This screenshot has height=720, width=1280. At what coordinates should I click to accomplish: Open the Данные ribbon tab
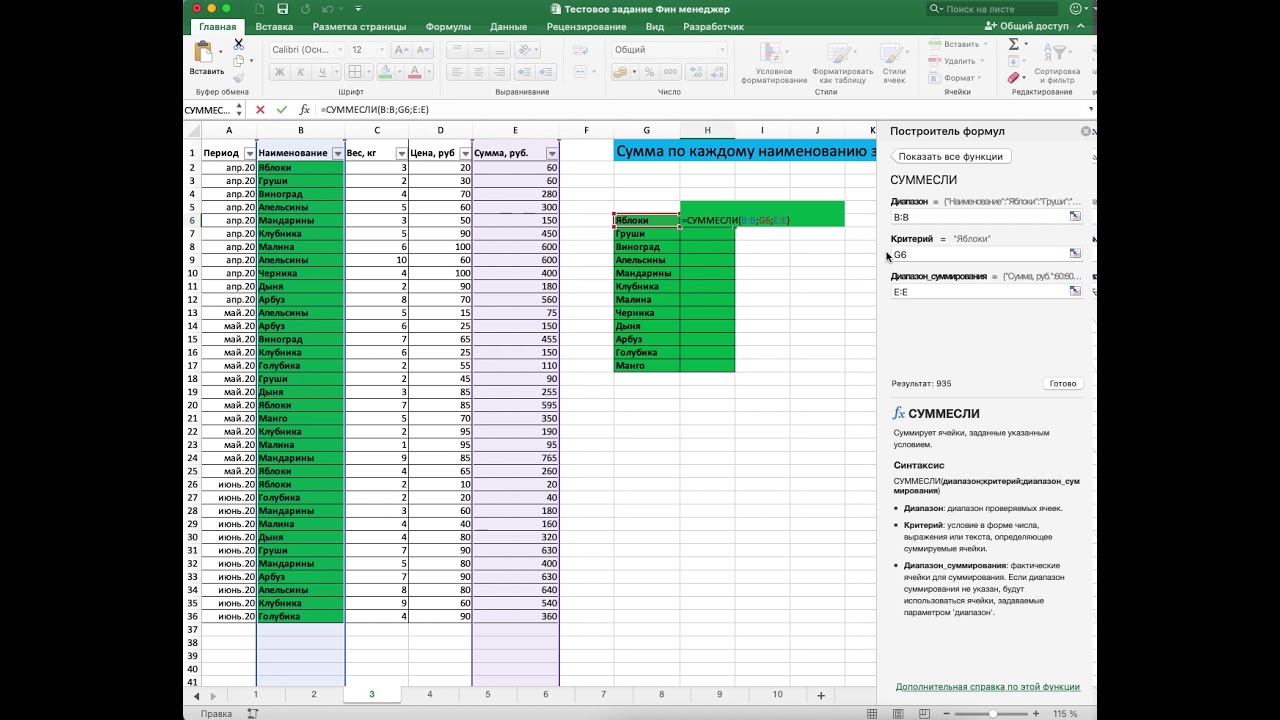point(508,27)
